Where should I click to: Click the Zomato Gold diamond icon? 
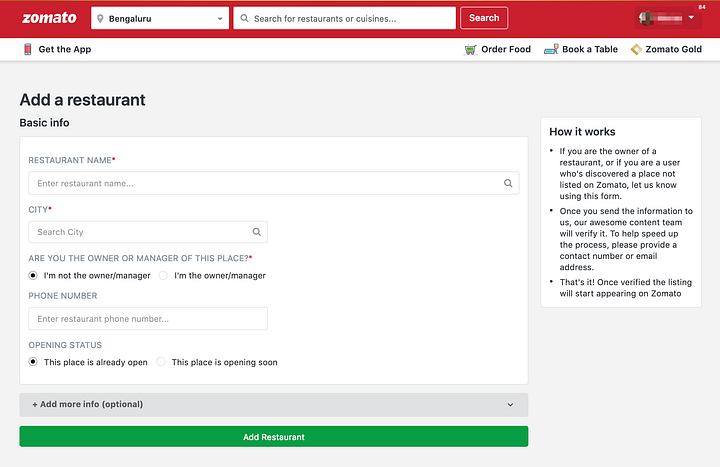pyautogui.click(x=636, y=49)
